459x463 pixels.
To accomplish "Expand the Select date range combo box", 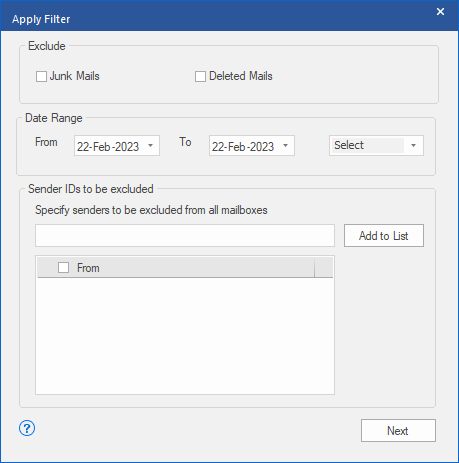I will coord(376,145).
